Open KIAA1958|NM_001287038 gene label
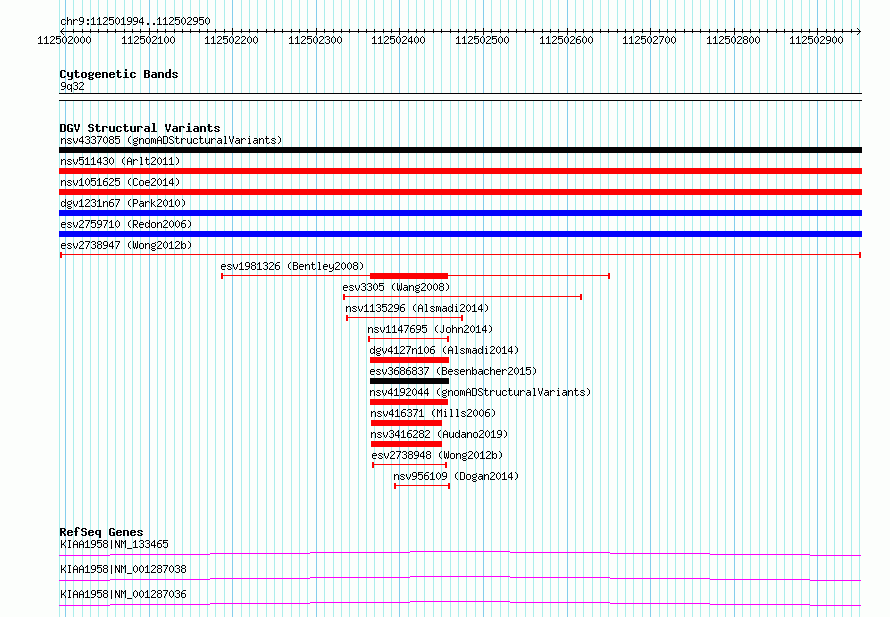 click(123, 569)
